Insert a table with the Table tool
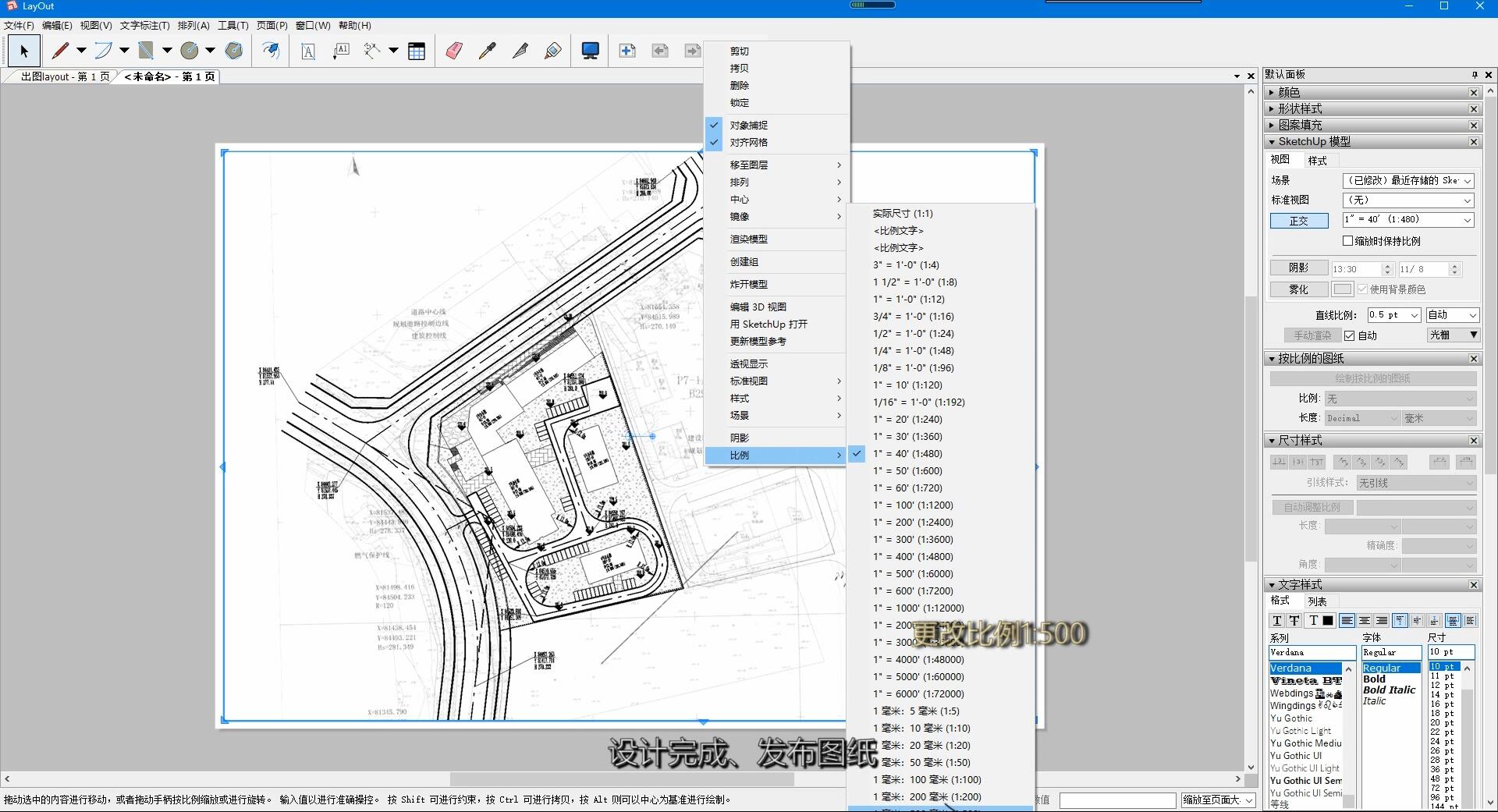Image resolution: width=1498 pixels, height=812 pixels. (x=417, y=51)
